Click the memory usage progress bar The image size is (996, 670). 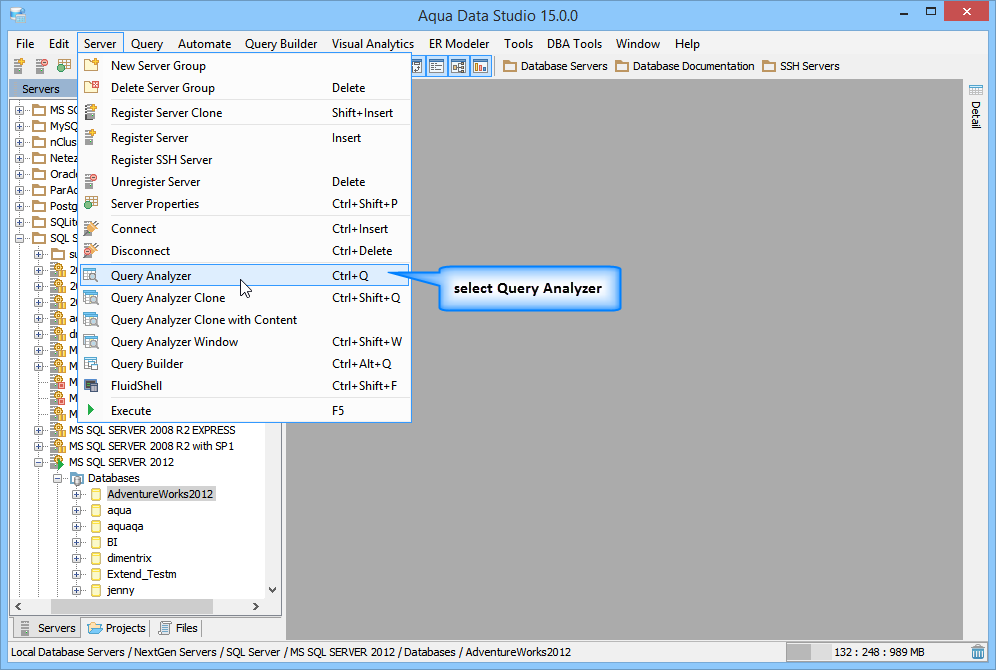(808, 652)
